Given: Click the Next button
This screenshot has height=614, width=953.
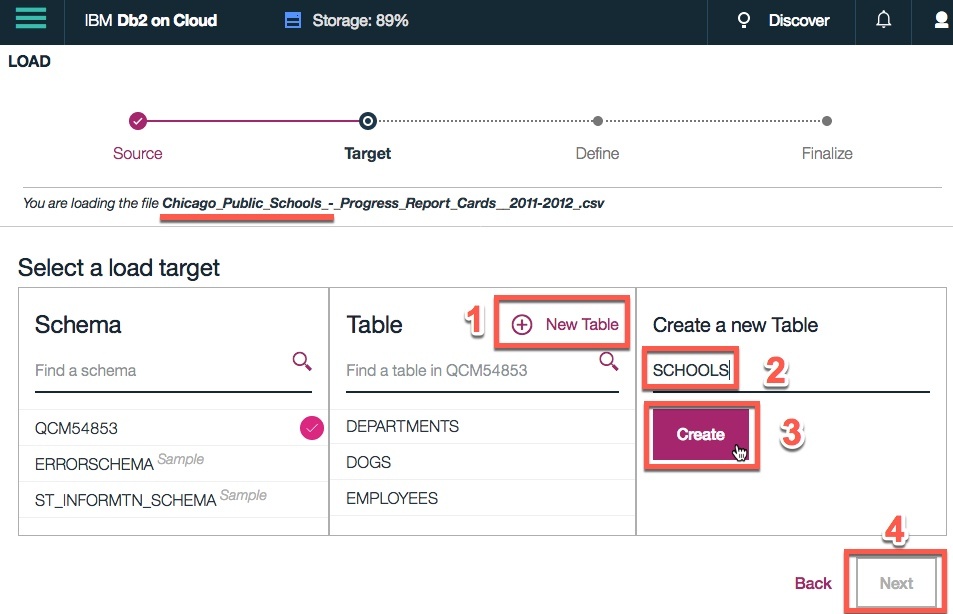Looking at the screenshot, I should click(x=896, y=583).
